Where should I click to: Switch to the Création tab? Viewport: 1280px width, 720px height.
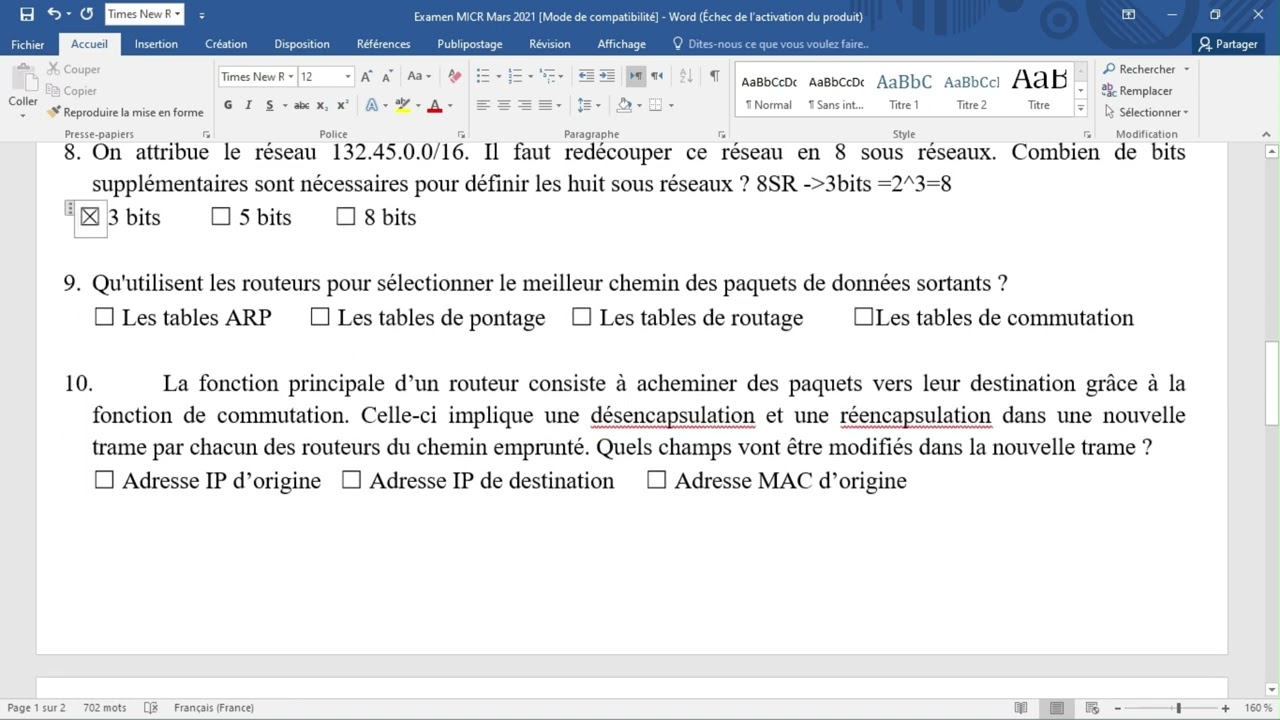click(226, 44)
